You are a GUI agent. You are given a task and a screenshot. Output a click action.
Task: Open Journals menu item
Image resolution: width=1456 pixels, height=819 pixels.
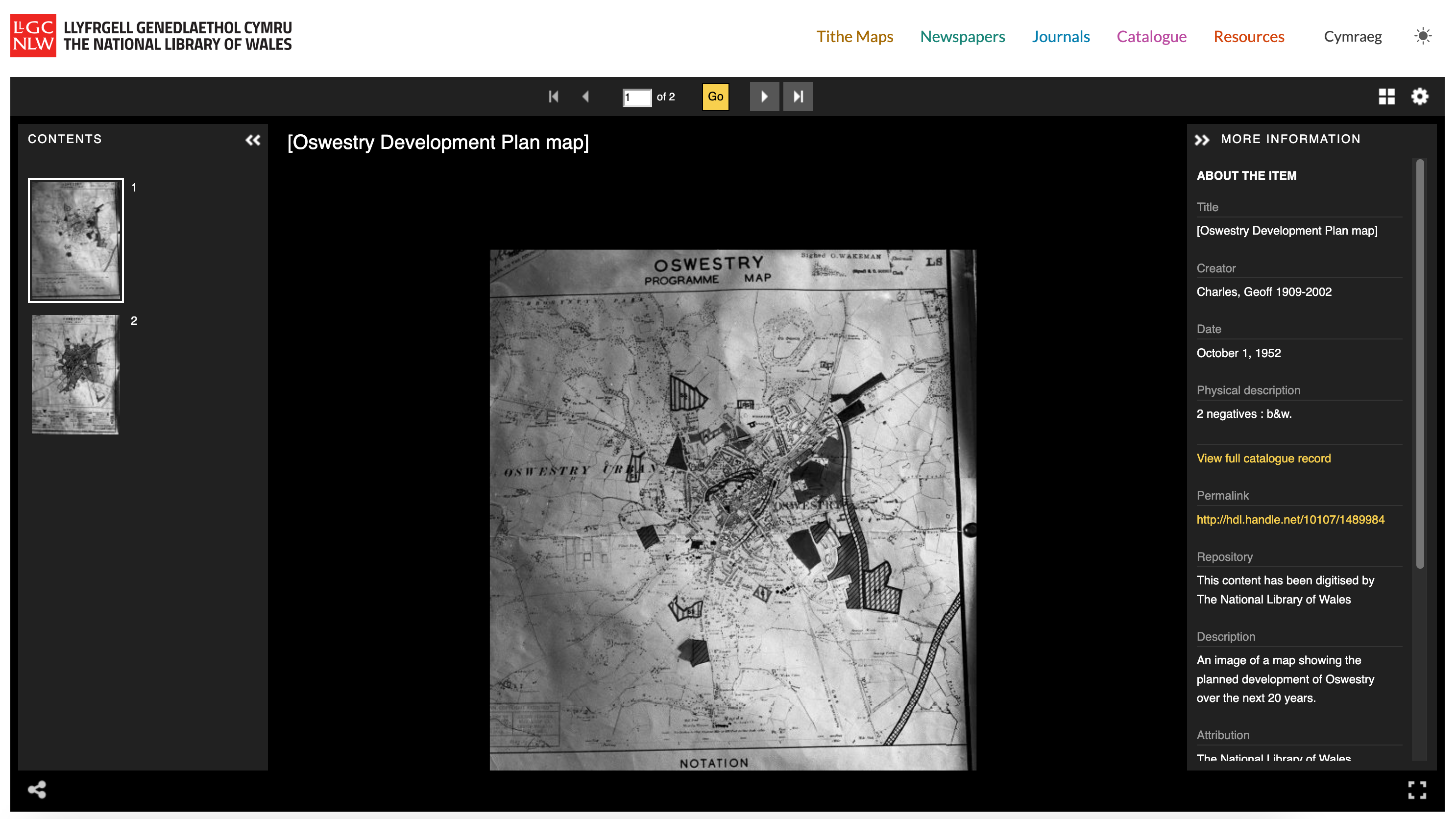1061,37
